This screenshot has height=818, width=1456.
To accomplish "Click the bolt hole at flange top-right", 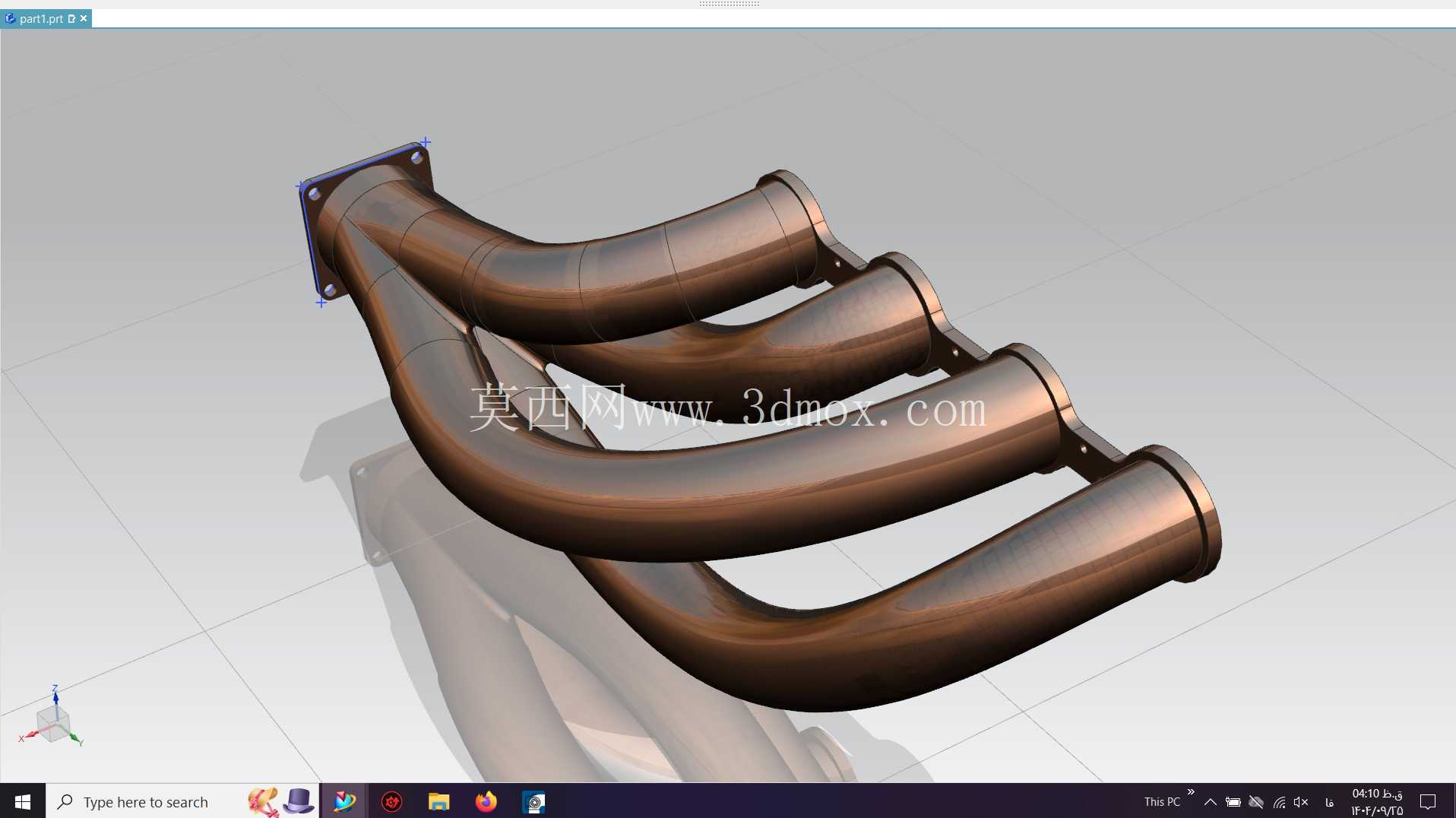I will [416, 157].
